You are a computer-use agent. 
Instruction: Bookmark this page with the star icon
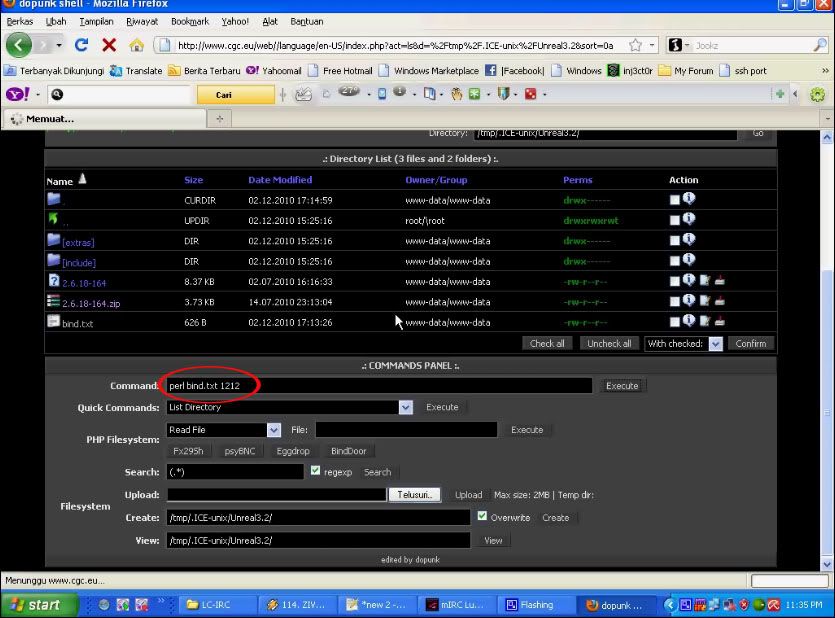(633, 45)
